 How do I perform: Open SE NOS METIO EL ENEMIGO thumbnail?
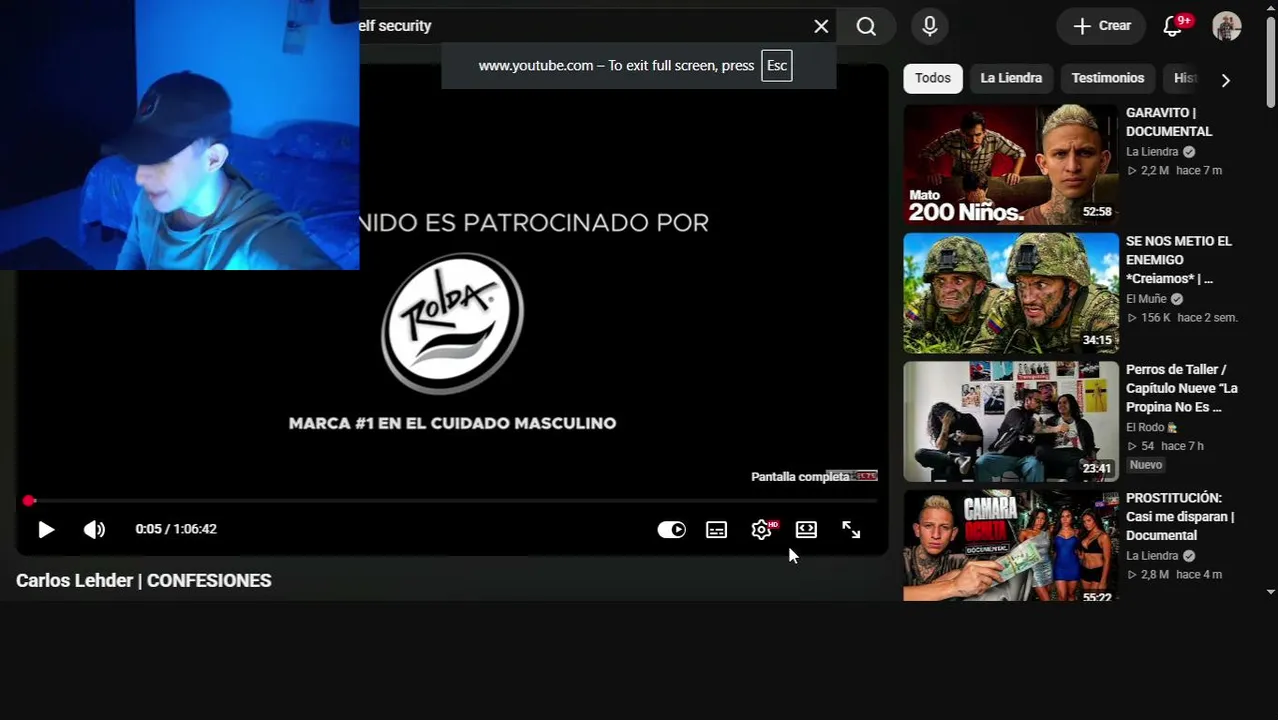pyautogui.click(x=1011, y=293)
